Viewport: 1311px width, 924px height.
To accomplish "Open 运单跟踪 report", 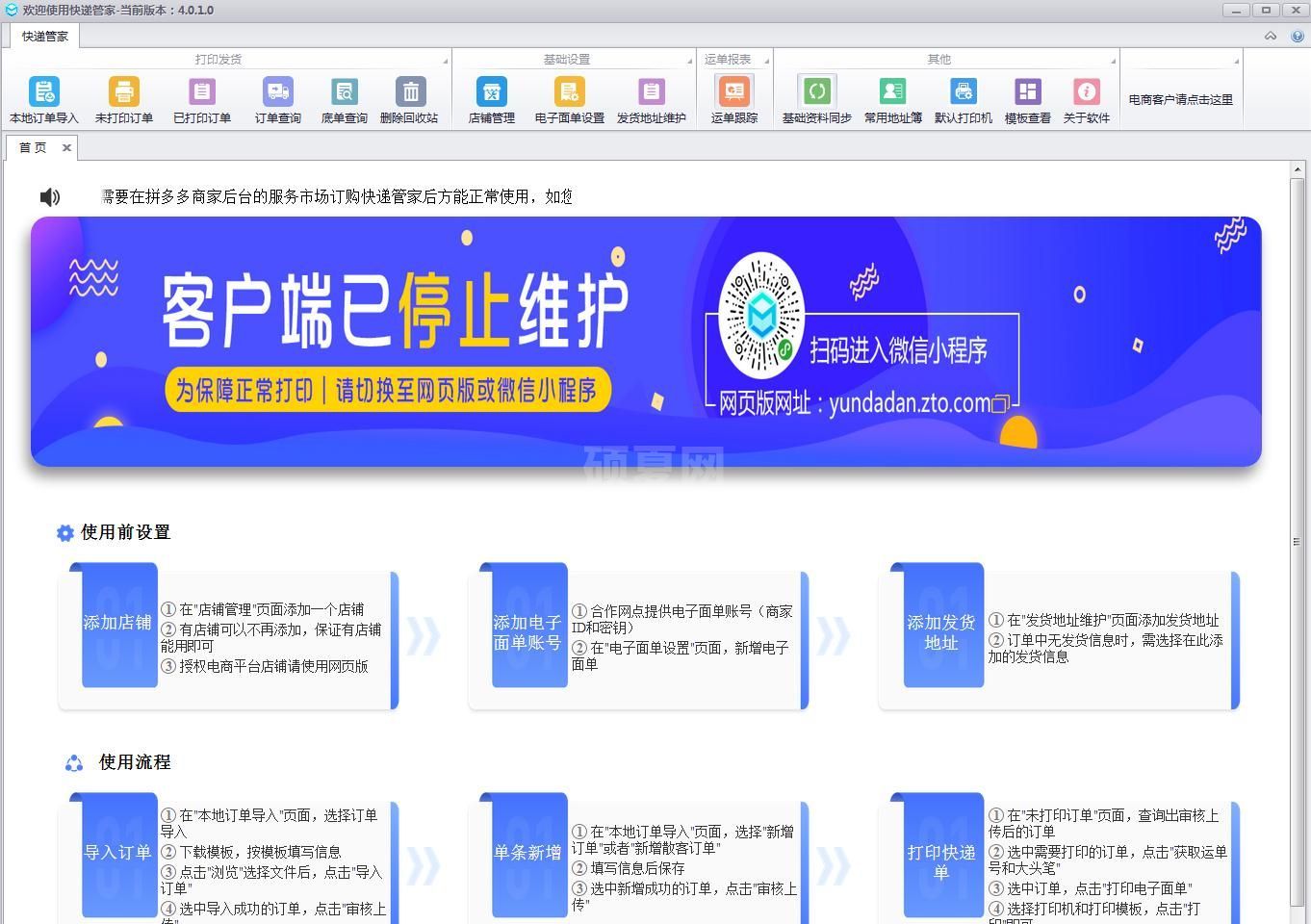I will (x=734, y=100).
